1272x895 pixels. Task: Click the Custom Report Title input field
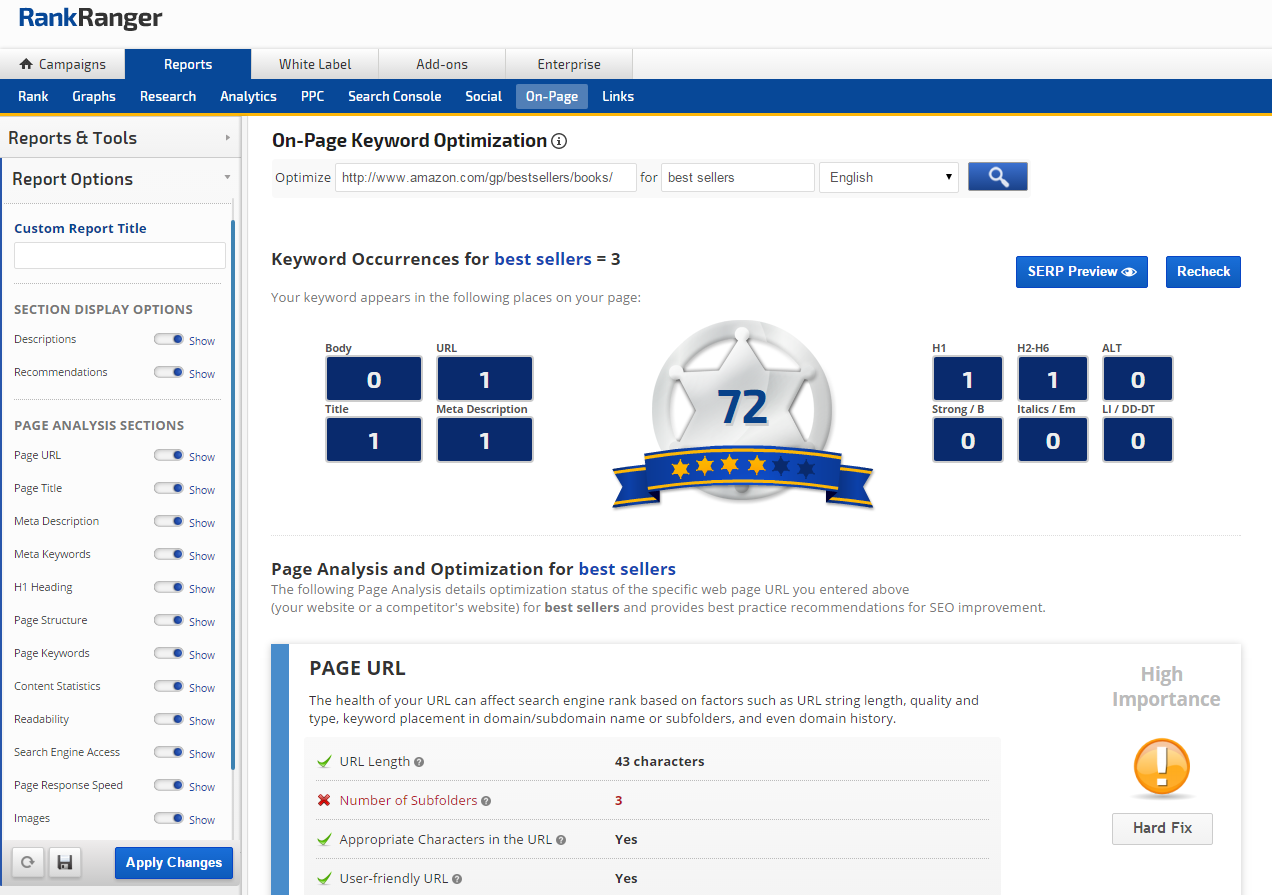(x=120, y=256)
